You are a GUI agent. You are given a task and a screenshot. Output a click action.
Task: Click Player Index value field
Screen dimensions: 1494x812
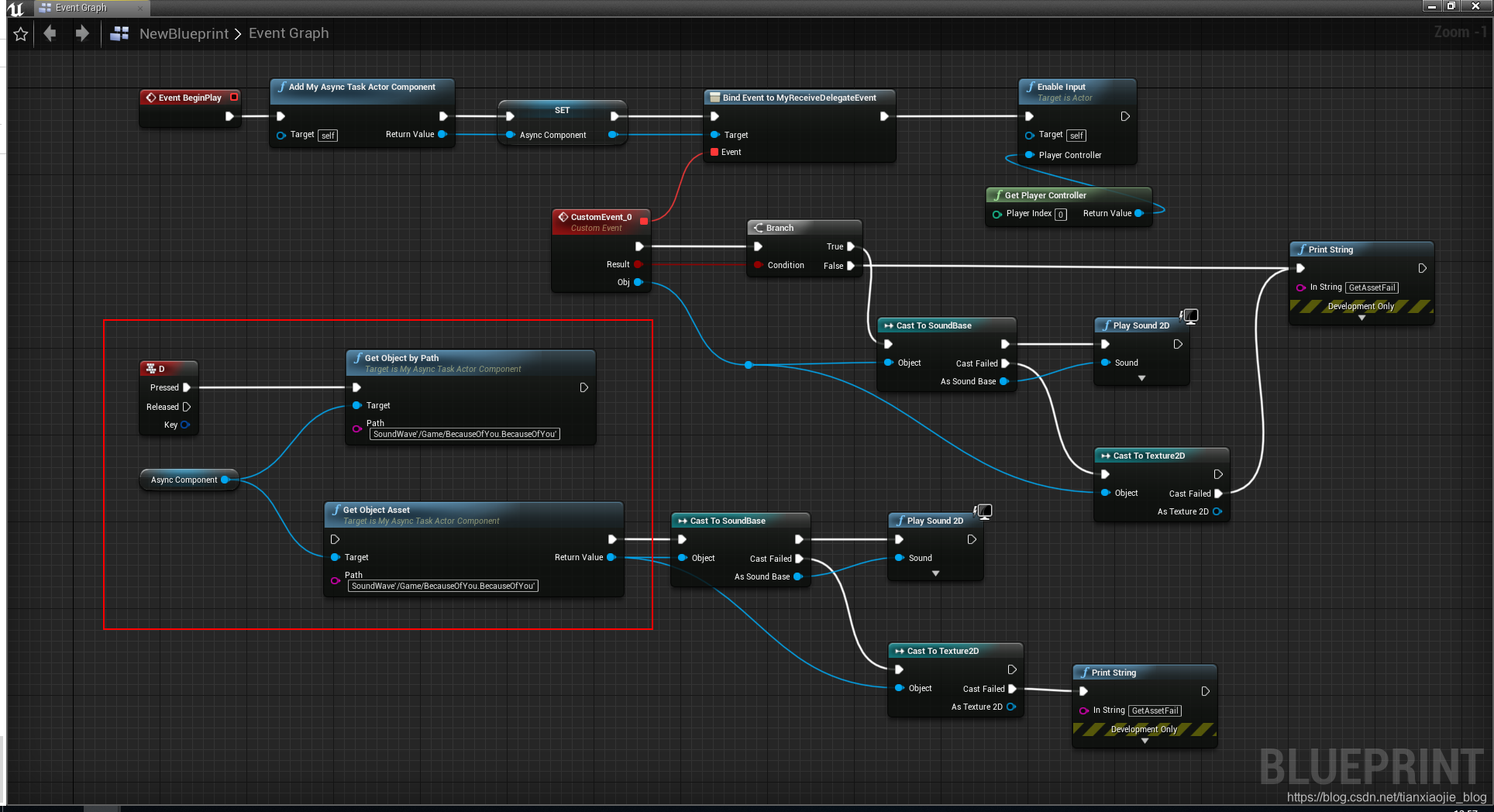pyautogui.click(x=1061, y=215)
